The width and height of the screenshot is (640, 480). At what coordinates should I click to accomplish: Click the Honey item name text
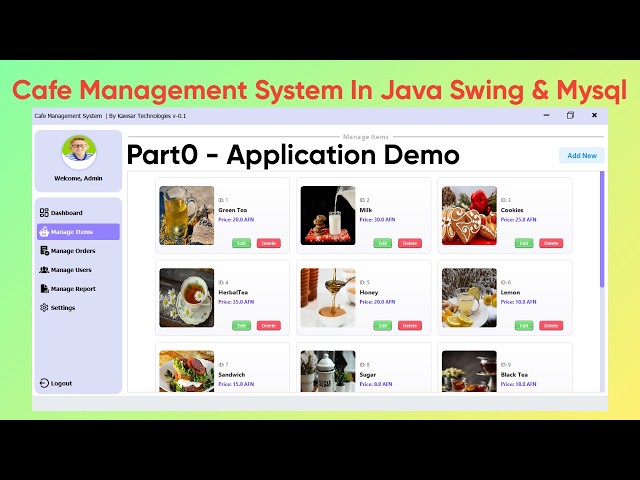click(369, 292)
